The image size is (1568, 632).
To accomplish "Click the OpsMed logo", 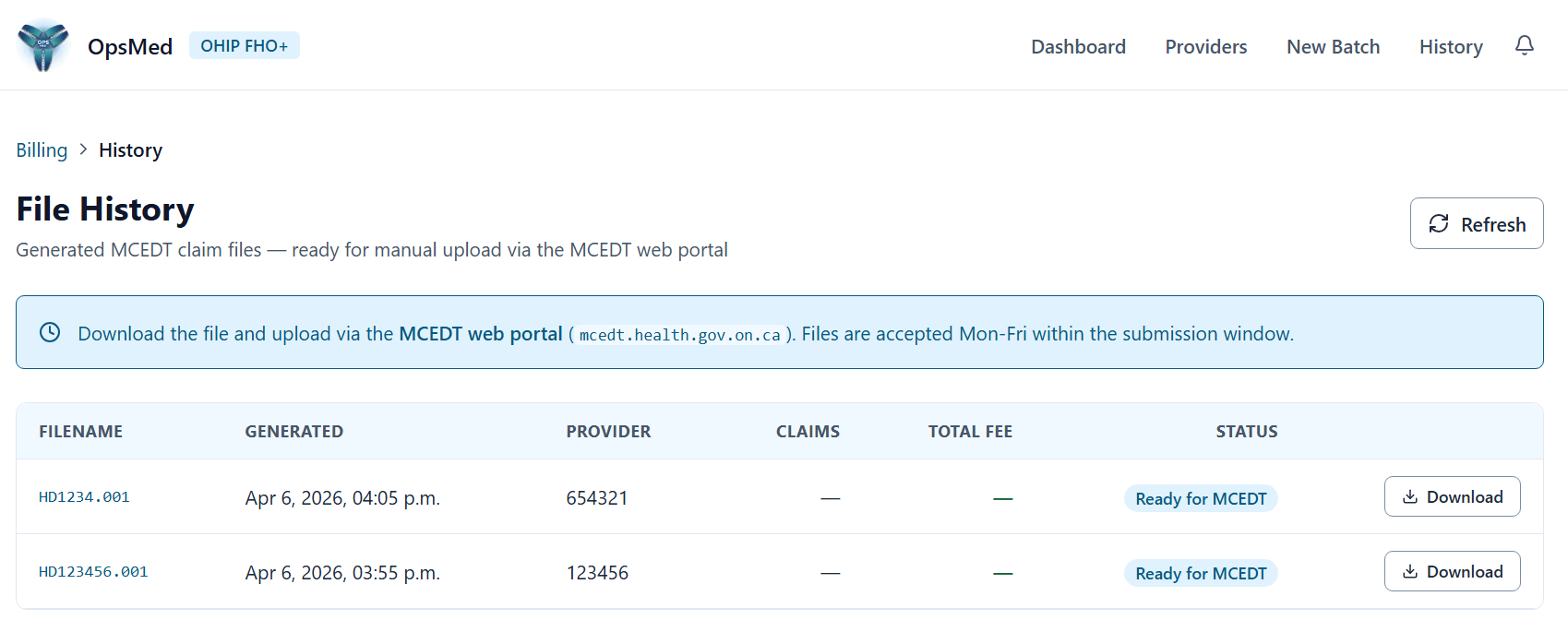I will 42,45.
